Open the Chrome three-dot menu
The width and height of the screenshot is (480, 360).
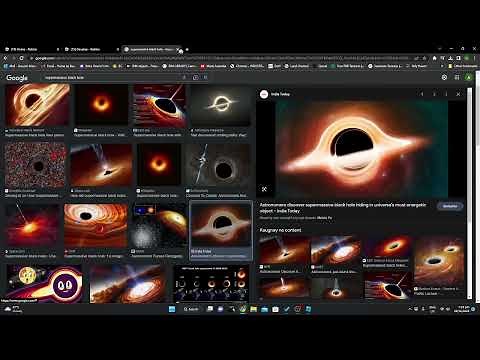(474, 58)
